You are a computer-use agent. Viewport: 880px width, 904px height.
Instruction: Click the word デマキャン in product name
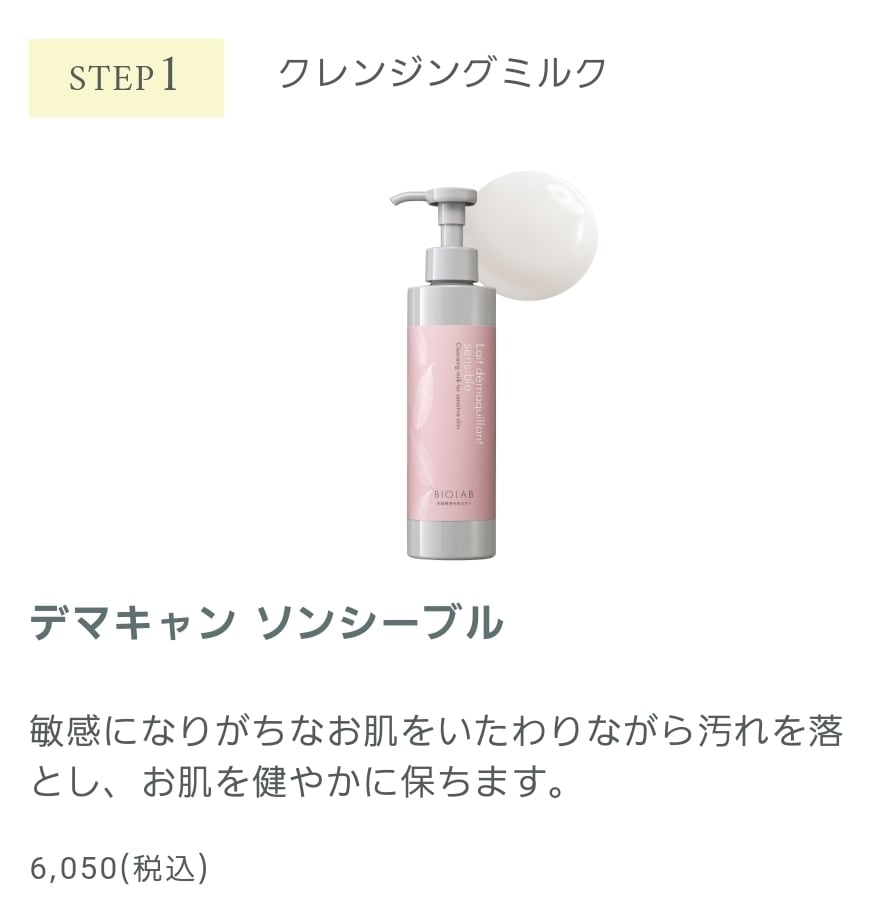click(133, 623)
